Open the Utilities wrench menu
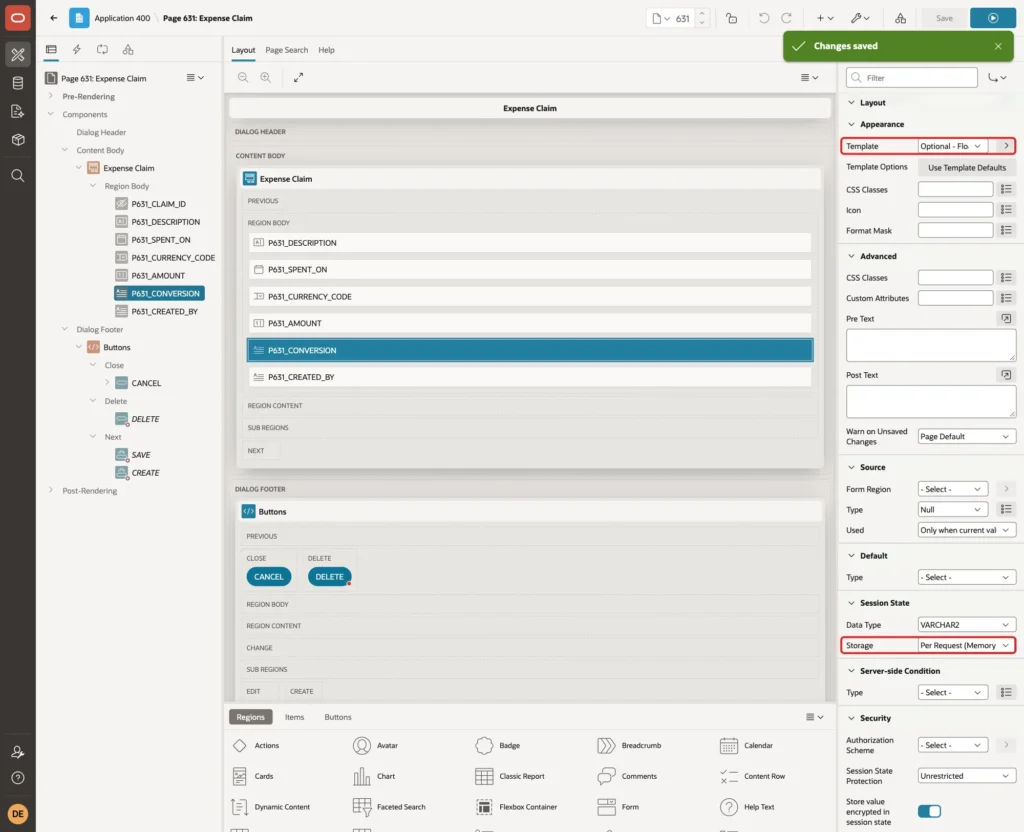The height and width of the screenshot is (832, 1024). pyautogui.click(x=860, y=18)
